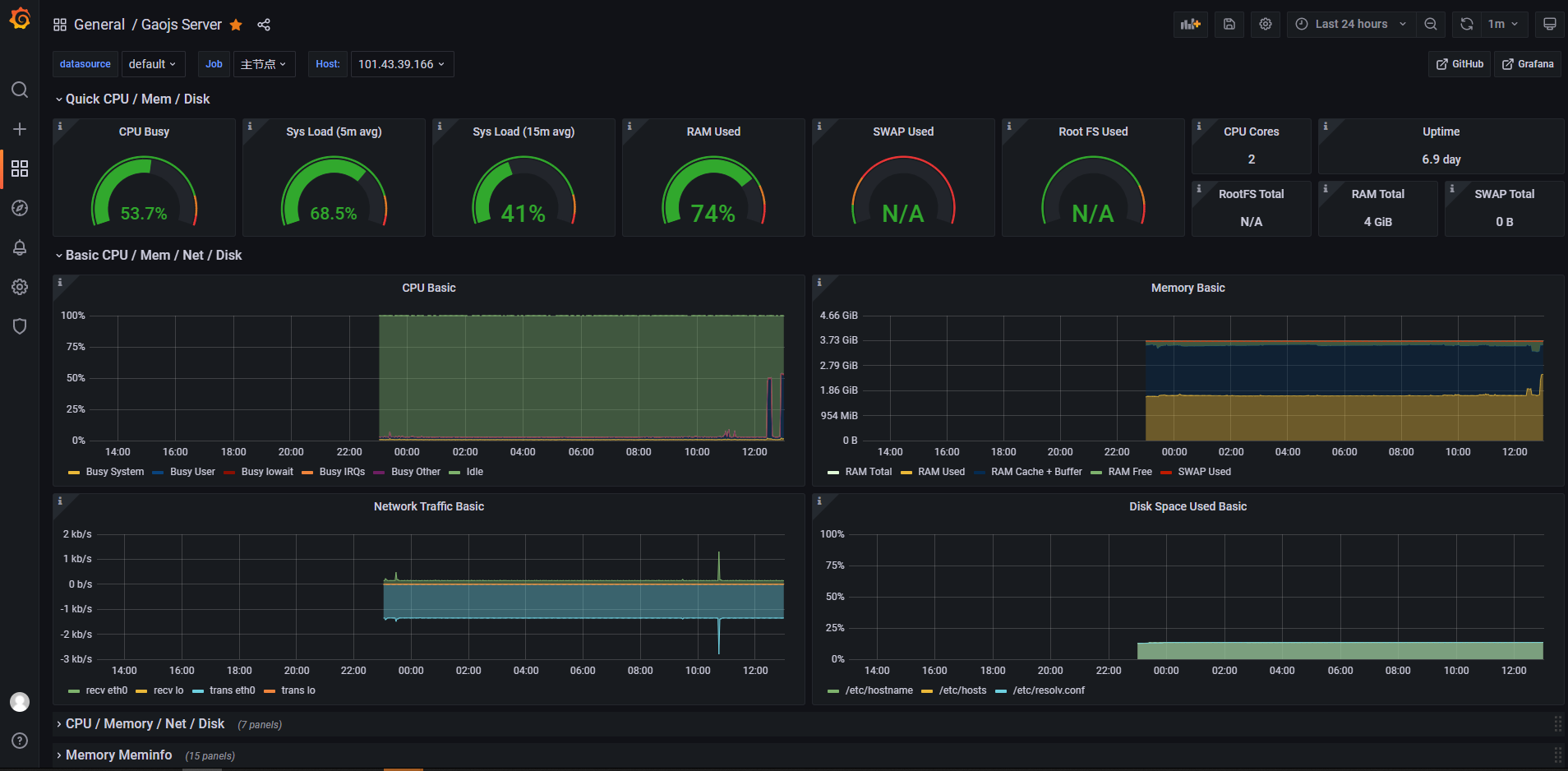Open the Explore compass icon
The width and height of the screenshot is (1568, 771).
pyautogui.click(x=20, y=208)
